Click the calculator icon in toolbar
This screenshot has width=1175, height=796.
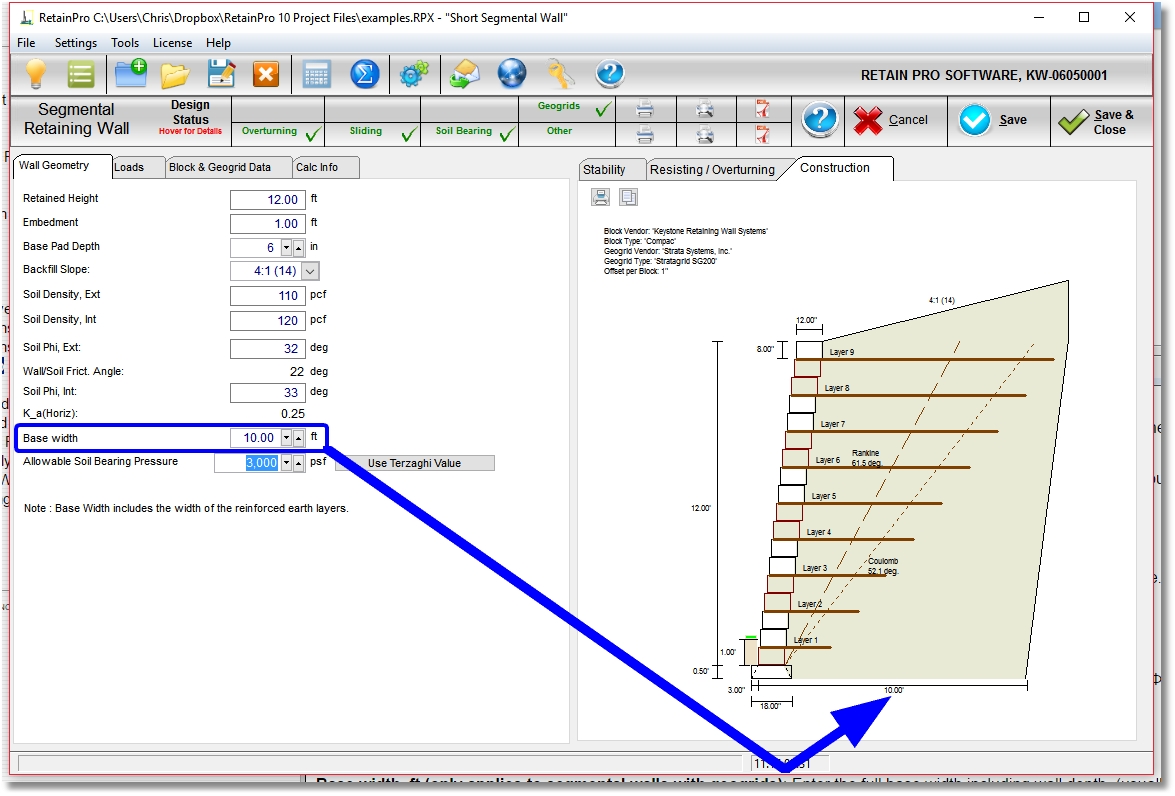click(x=317, y=74)
